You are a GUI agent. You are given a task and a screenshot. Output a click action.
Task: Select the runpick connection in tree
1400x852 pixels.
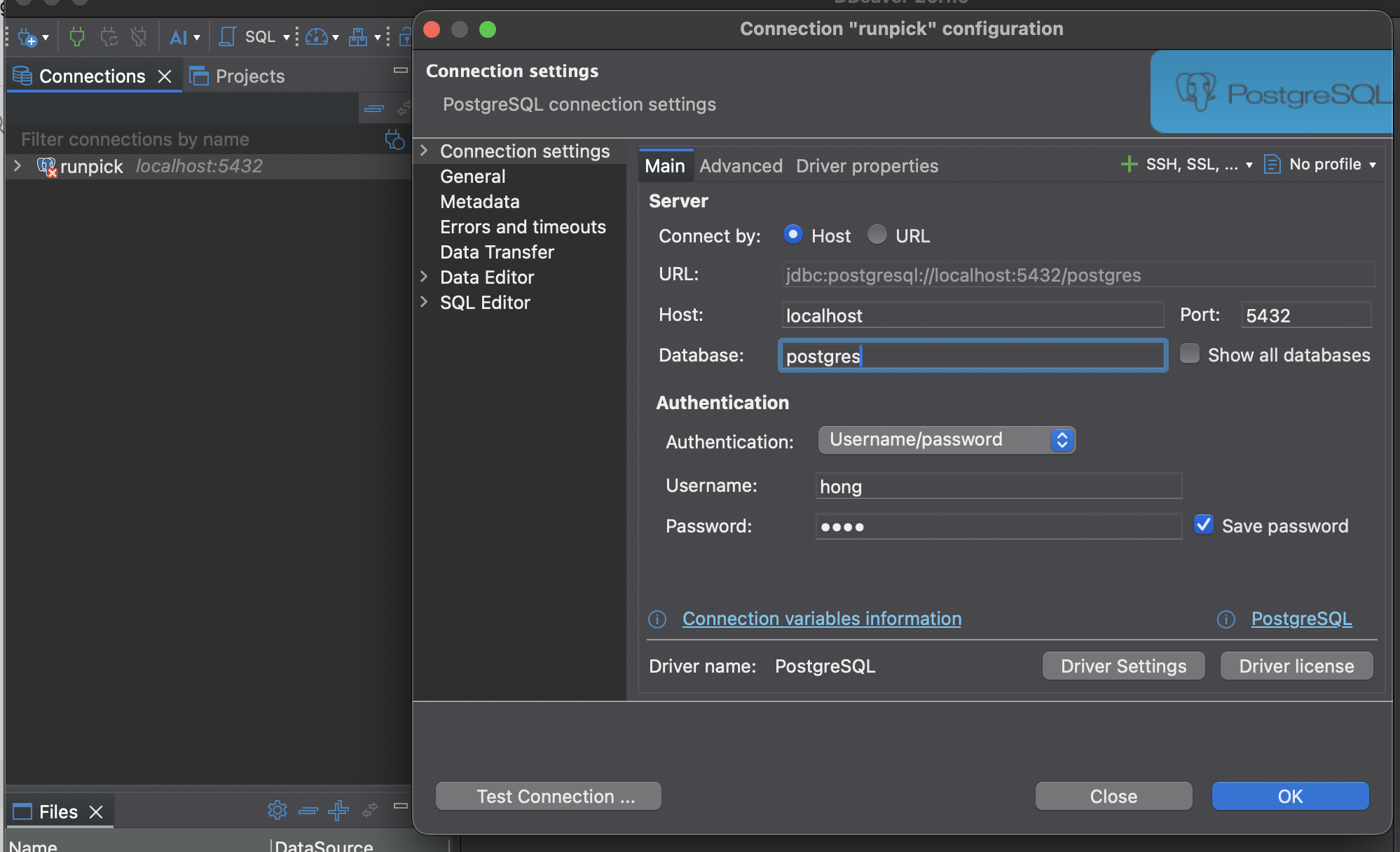point(91,167)
